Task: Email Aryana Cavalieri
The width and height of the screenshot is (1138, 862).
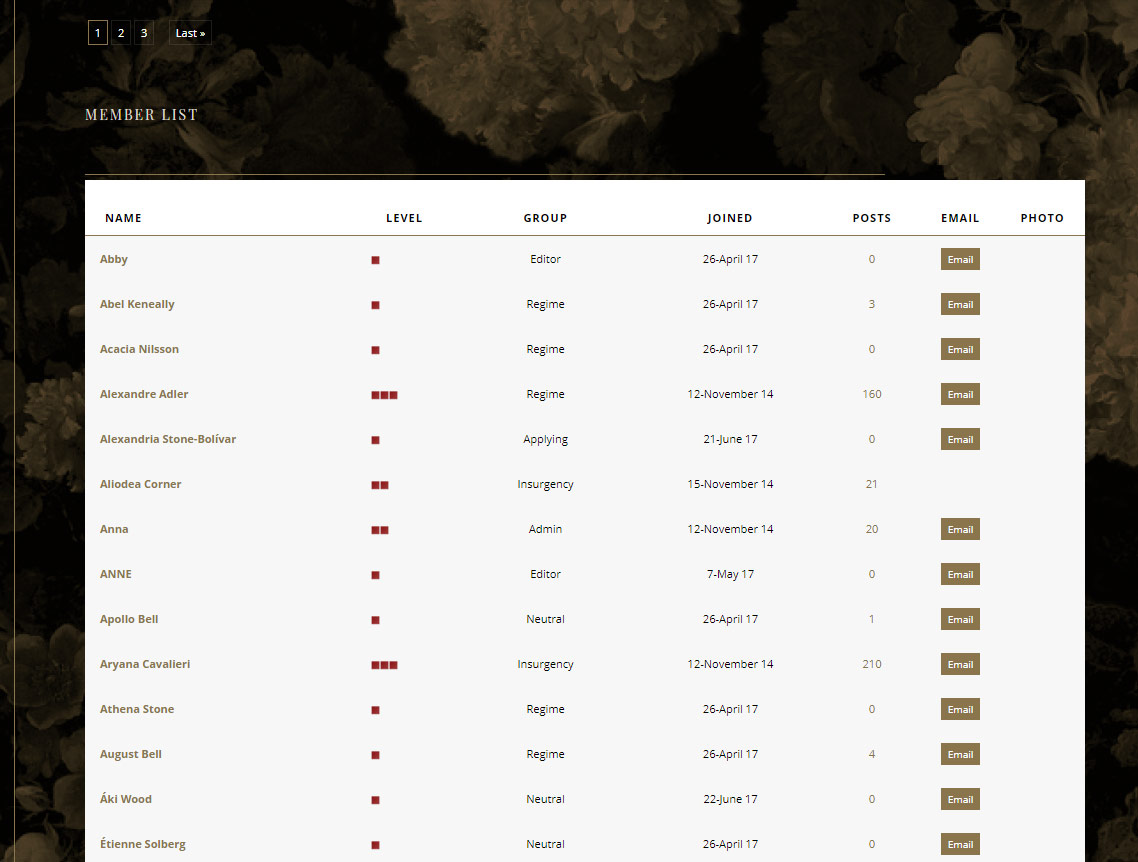Action: 960,664
